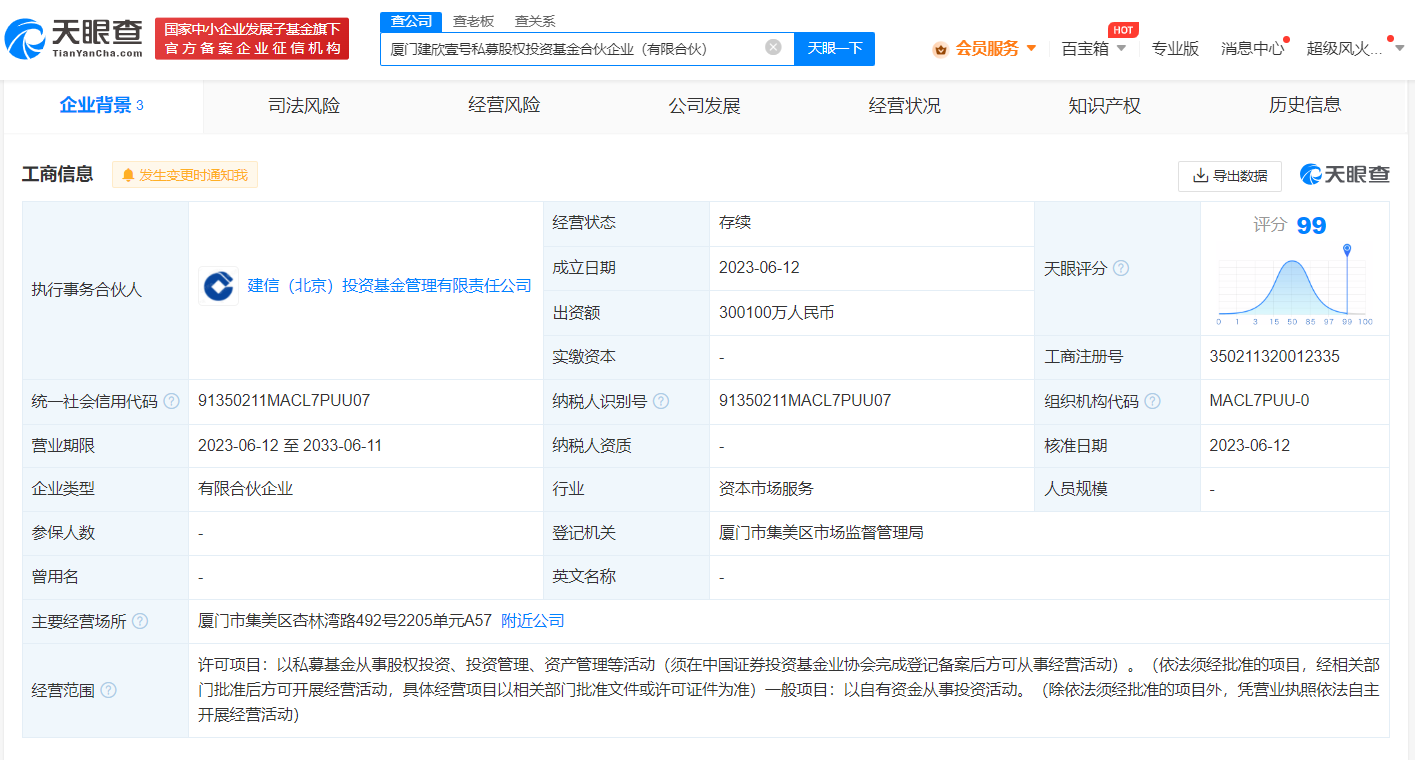Click the score value 99
This screenshot has height=760, width=1415.
point(1311,226)
